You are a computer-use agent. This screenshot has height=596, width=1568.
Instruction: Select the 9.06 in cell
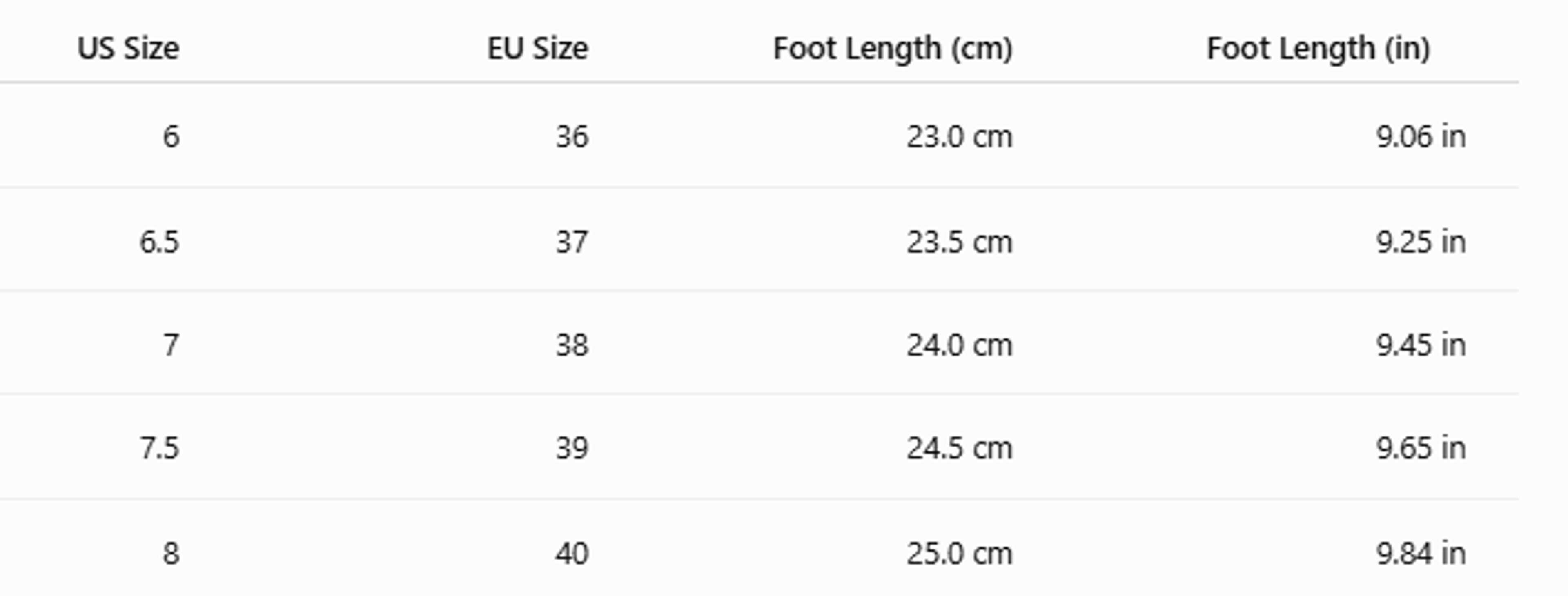pos(1421,136)
